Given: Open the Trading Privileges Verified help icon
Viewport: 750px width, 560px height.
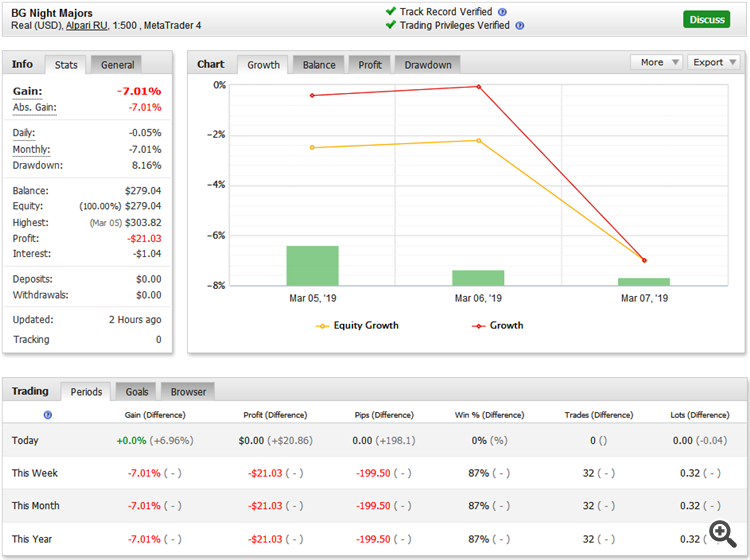Looking at the screenshot, I should 519,26.
